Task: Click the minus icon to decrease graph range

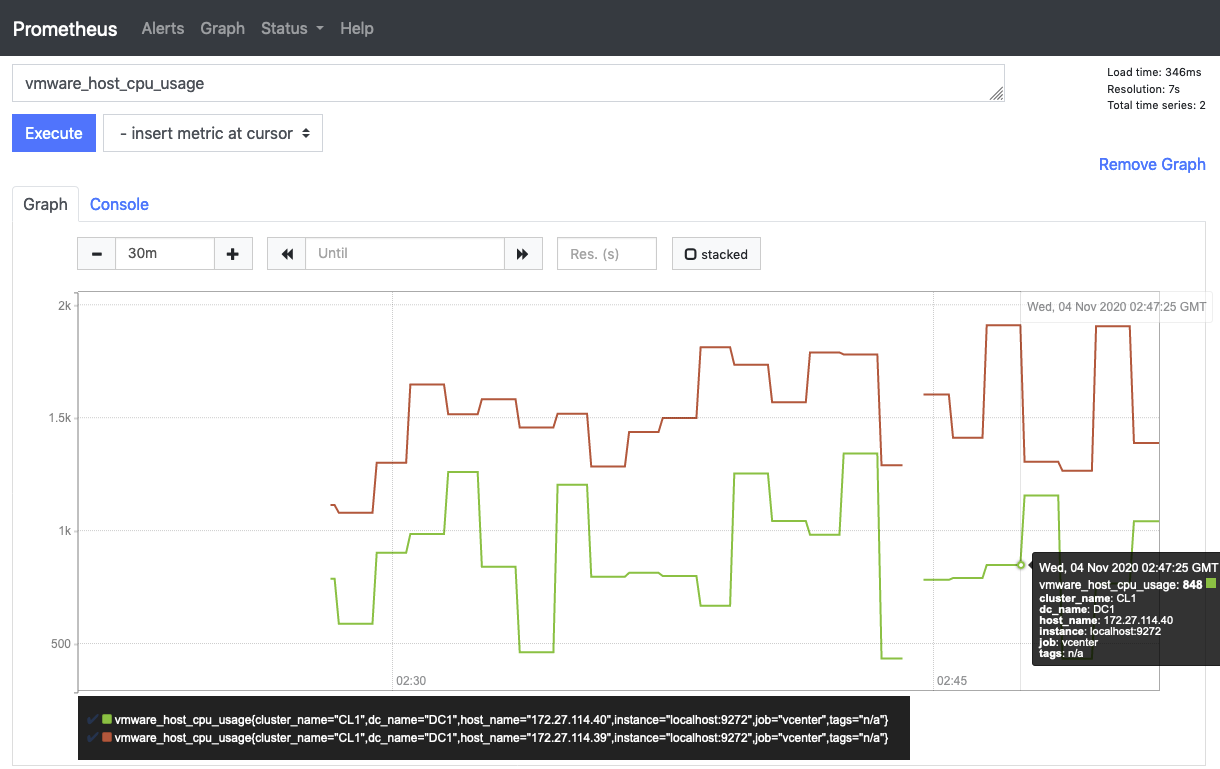Action: pos(97,254)
